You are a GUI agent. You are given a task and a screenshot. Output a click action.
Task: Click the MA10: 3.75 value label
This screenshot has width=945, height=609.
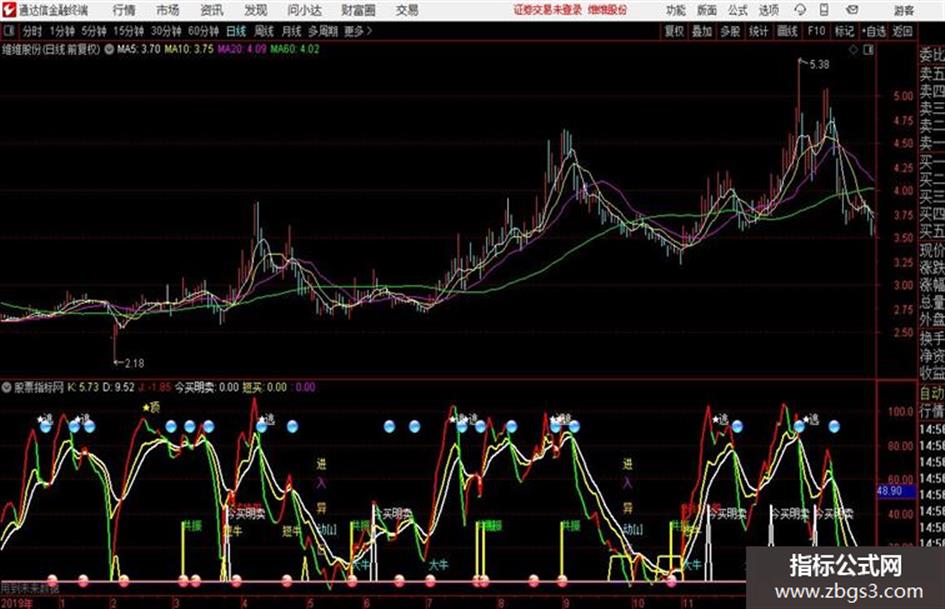coord(189,49)
